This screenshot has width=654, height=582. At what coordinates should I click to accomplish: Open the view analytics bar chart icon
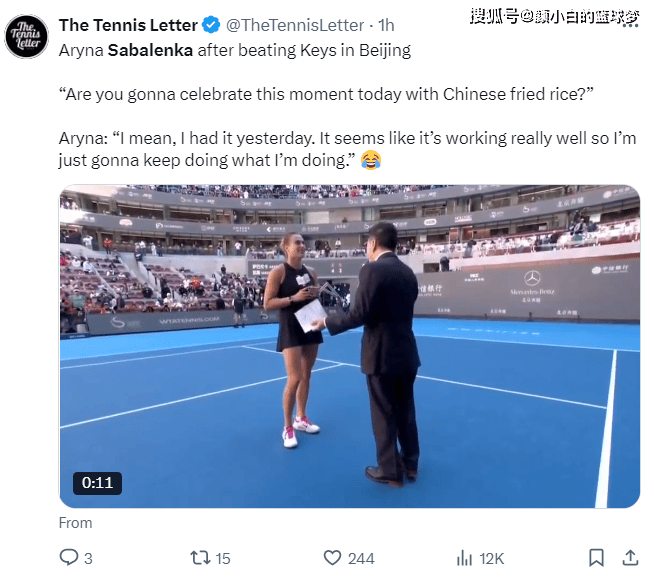coord(464,558)
